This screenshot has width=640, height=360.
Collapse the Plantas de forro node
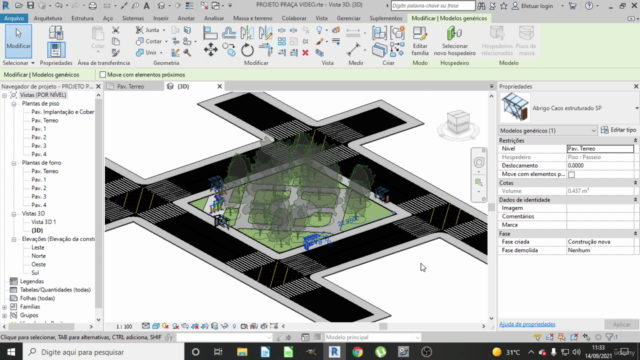[x=14, y=163]
